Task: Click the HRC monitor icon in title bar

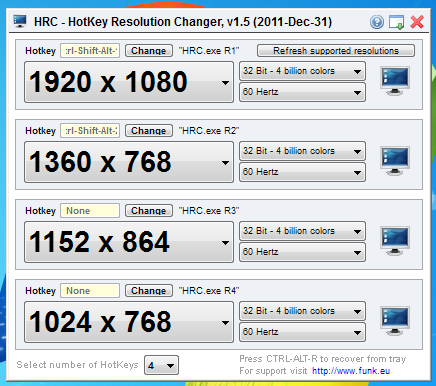Action: pyautogui.click(x=20, y=22)
